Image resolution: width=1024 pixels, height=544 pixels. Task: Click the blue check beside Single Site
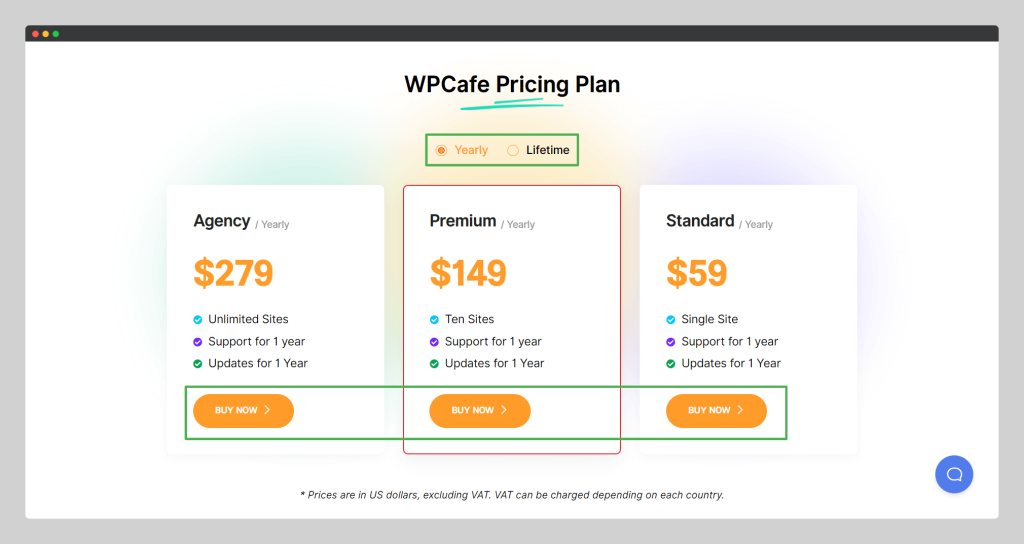[x=671, y=320]
